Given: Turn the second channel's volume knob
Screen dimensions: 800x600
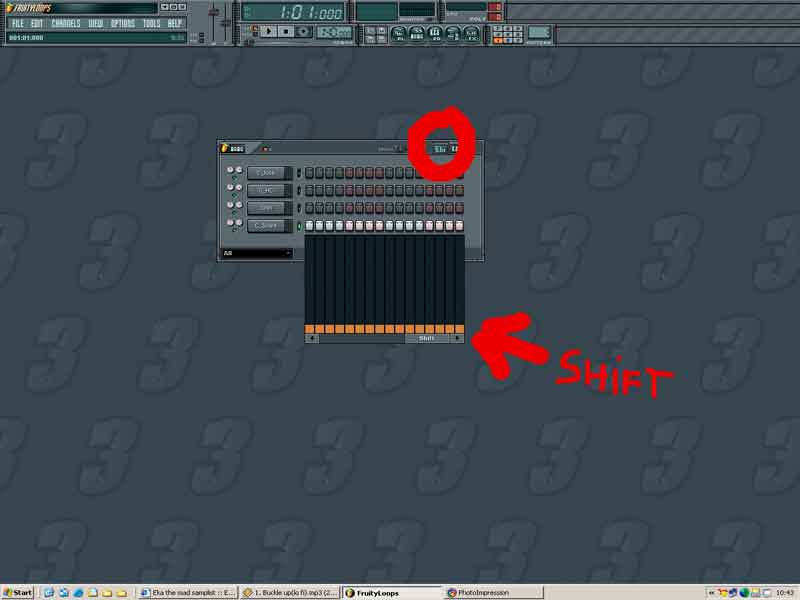Looking at the screenshot, I should click(239, 187).
